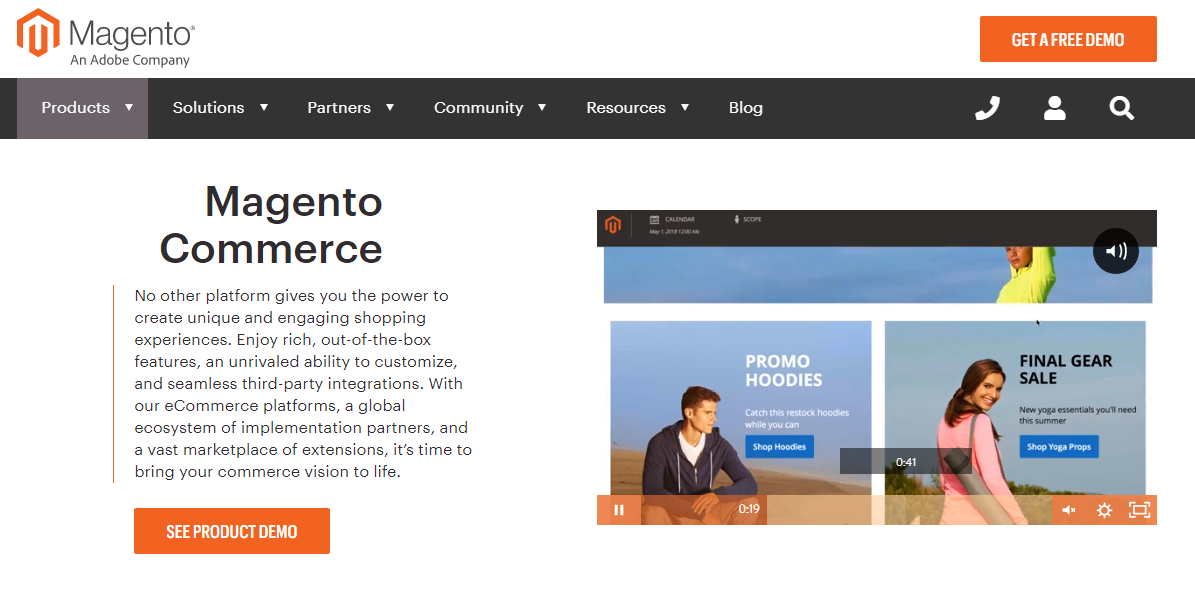Pause the demo video
The height and width of the screenshot is (596, 1195).
pos(619,510)
